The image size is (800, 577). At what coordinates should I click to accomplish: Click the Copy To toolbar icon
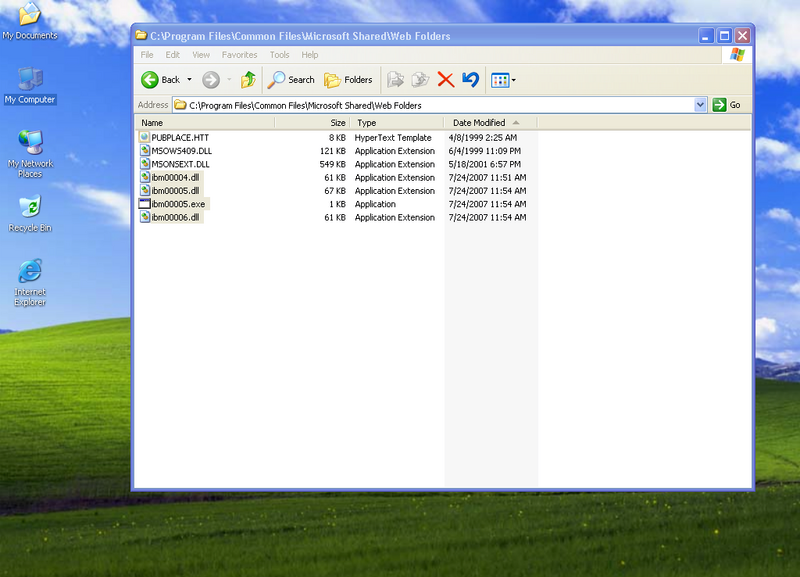pyautogui.click(x=420, y=80)
